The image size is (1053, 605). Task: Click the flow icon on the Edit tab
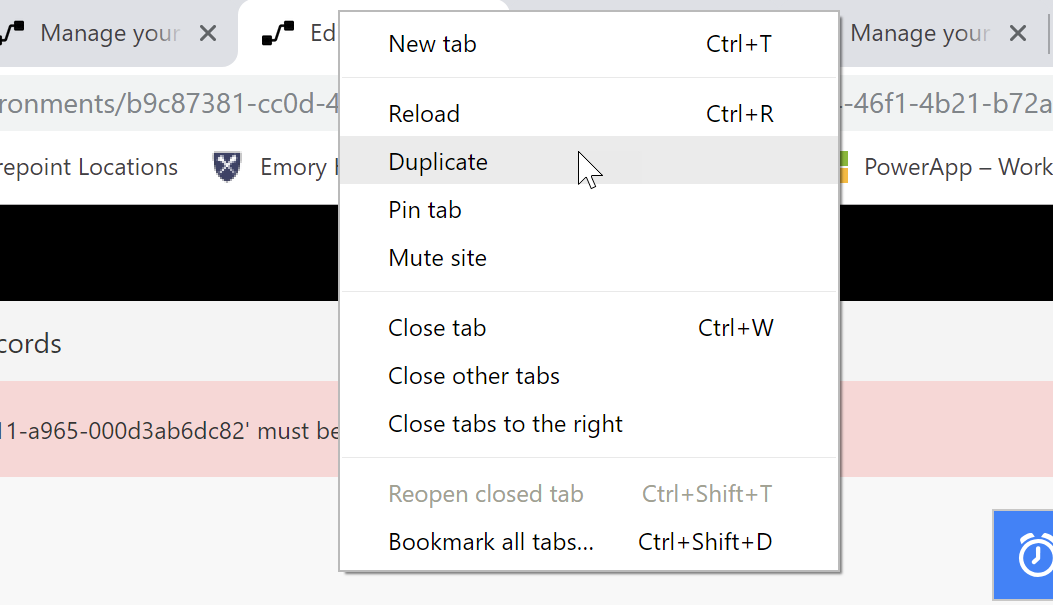point(277,32)
